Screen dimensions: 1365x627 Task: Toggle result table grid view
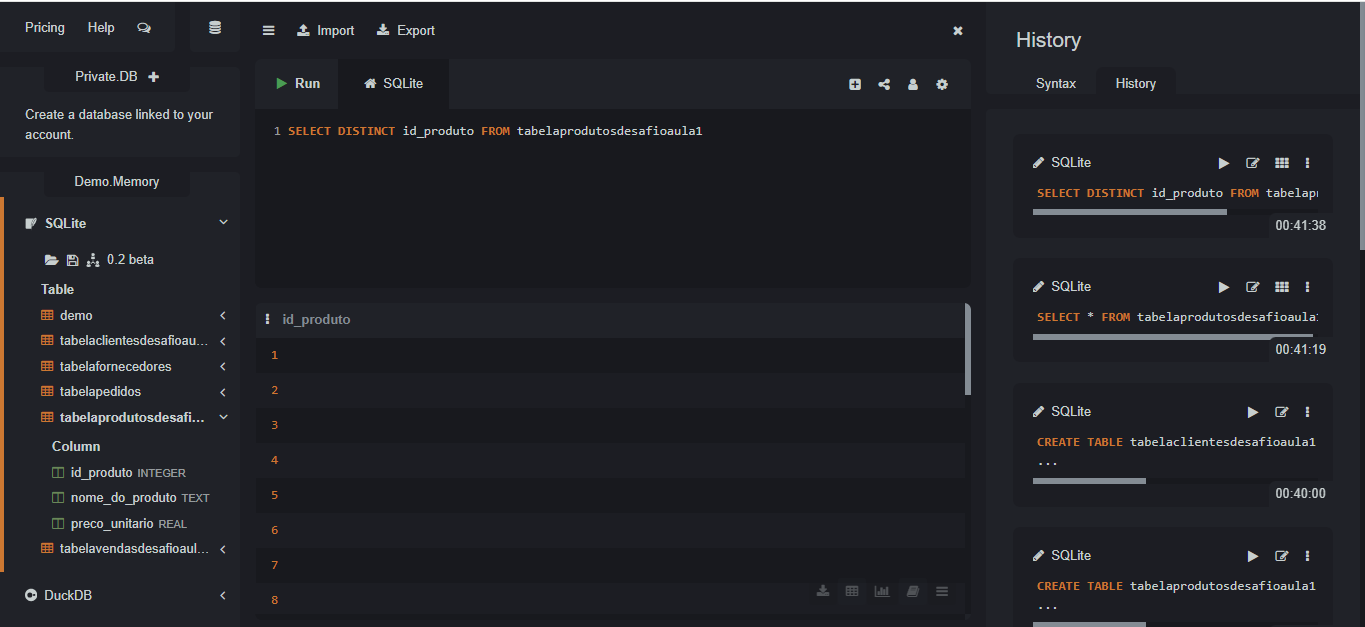coord(852,591)
